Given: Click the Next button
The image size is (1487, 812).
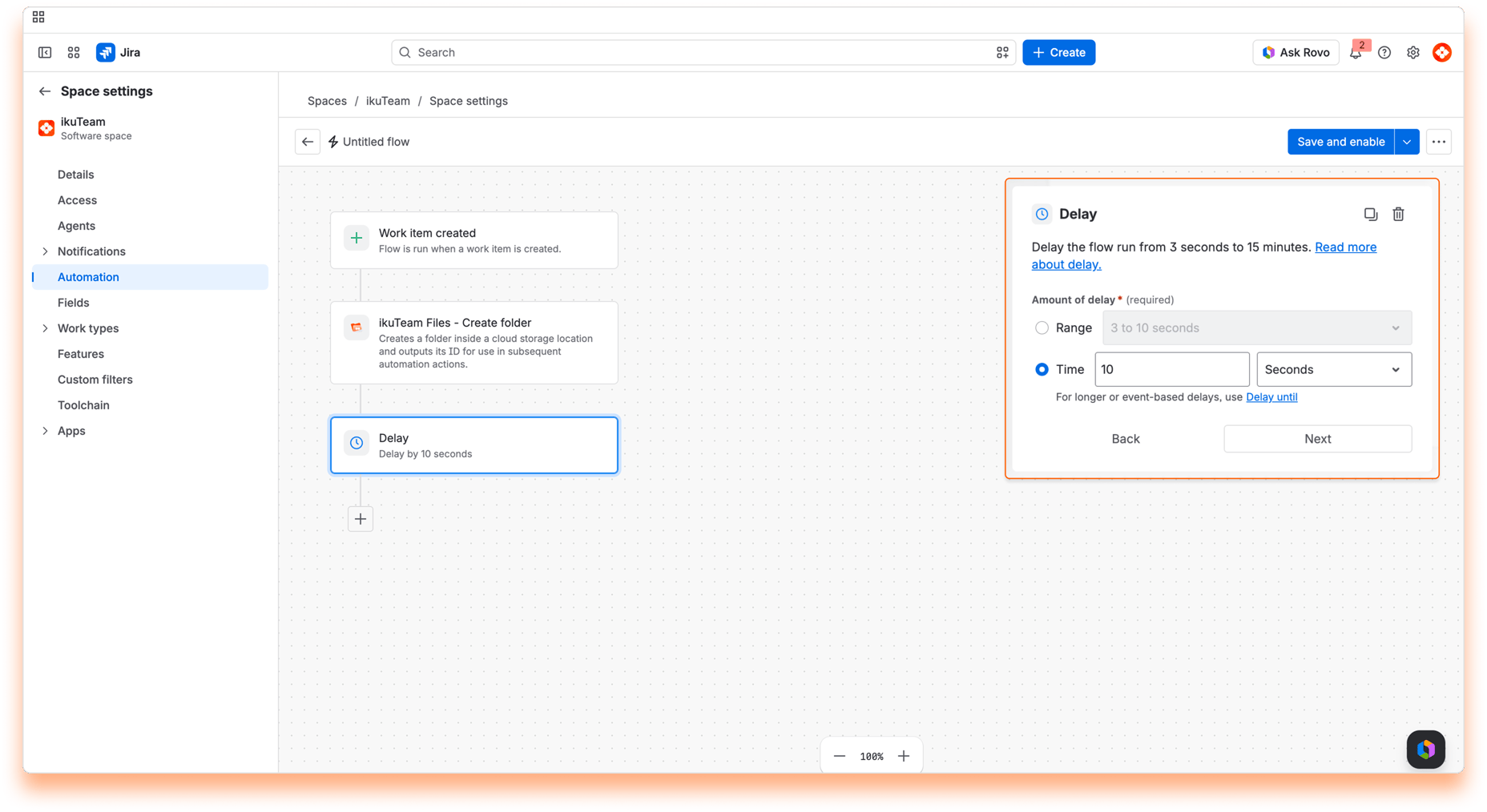Looking at the screenshot, I should [x=1317, y=439].
